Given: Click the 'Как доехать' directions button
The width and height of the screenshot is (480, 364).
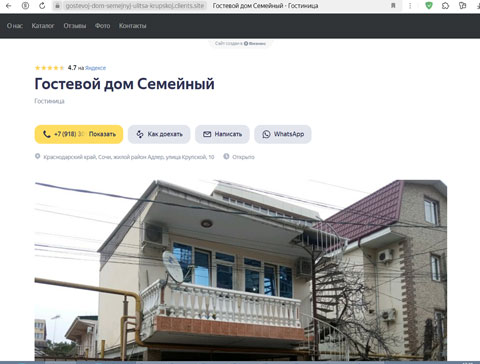Looking at the screenshot, I should pyautogui.click(x=159, y=134).
